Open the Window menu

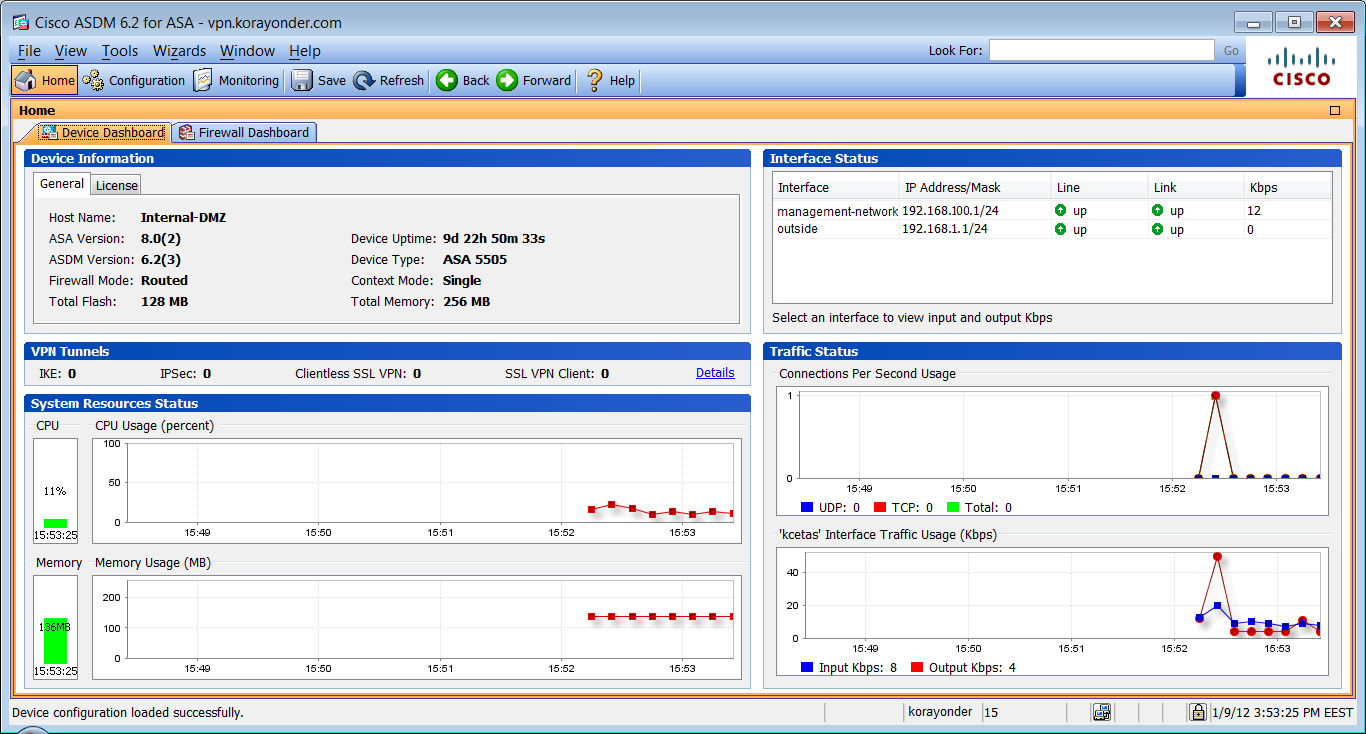coord(247,51)
